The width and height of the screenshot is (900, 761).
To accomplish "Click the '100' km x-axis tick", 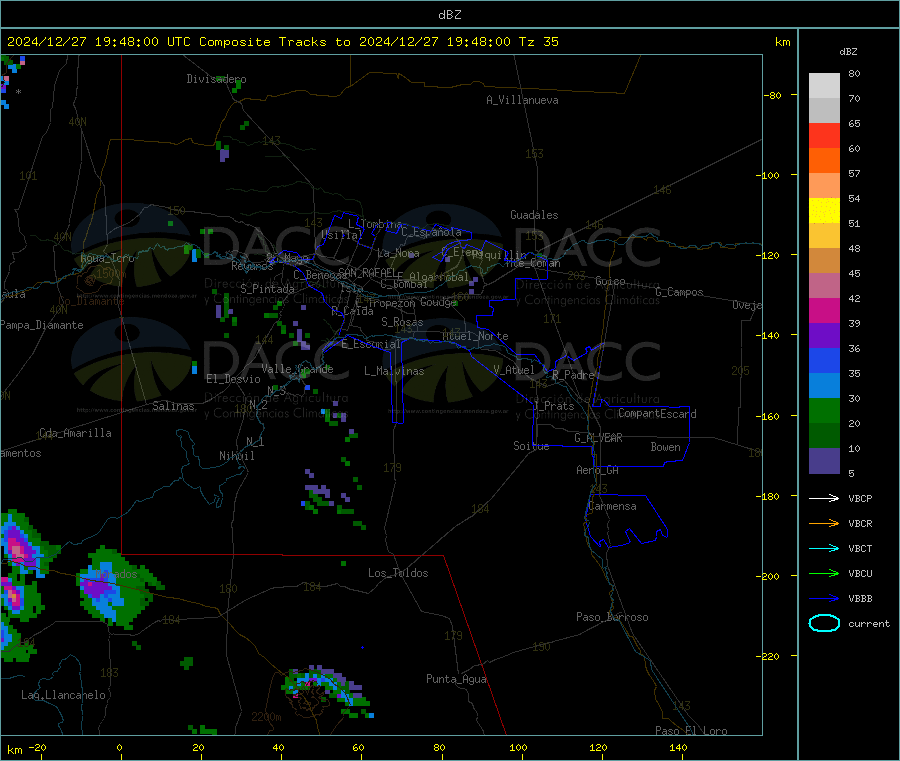I will [x=518, y=747].
